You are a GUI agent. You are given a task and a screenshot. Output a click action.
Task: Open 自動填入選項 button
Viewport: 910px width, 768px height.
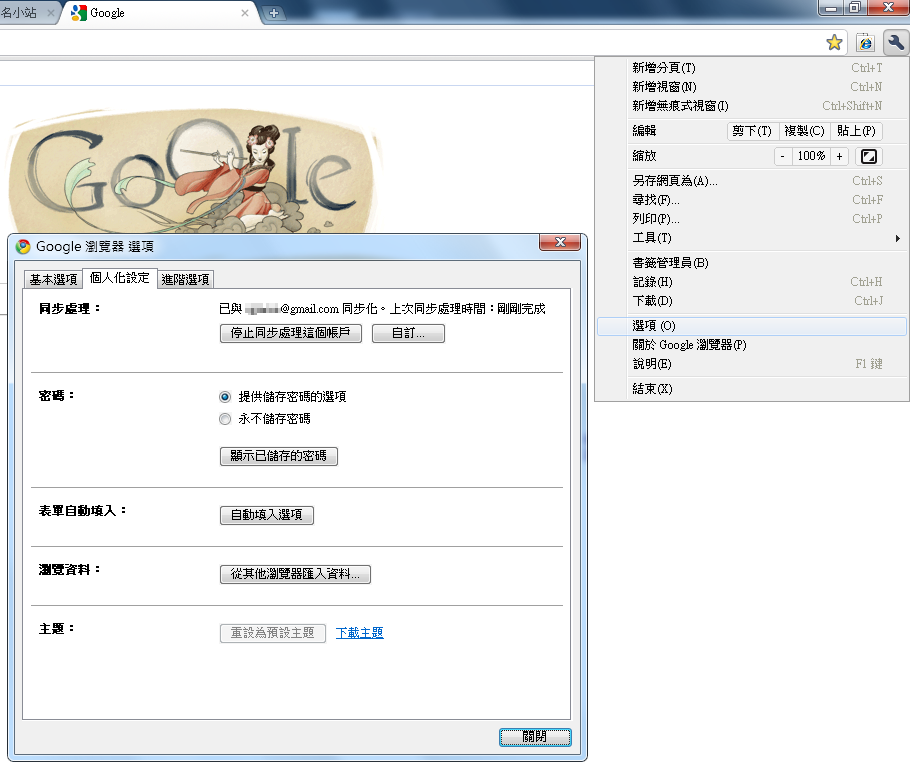(x=267, y=515)
